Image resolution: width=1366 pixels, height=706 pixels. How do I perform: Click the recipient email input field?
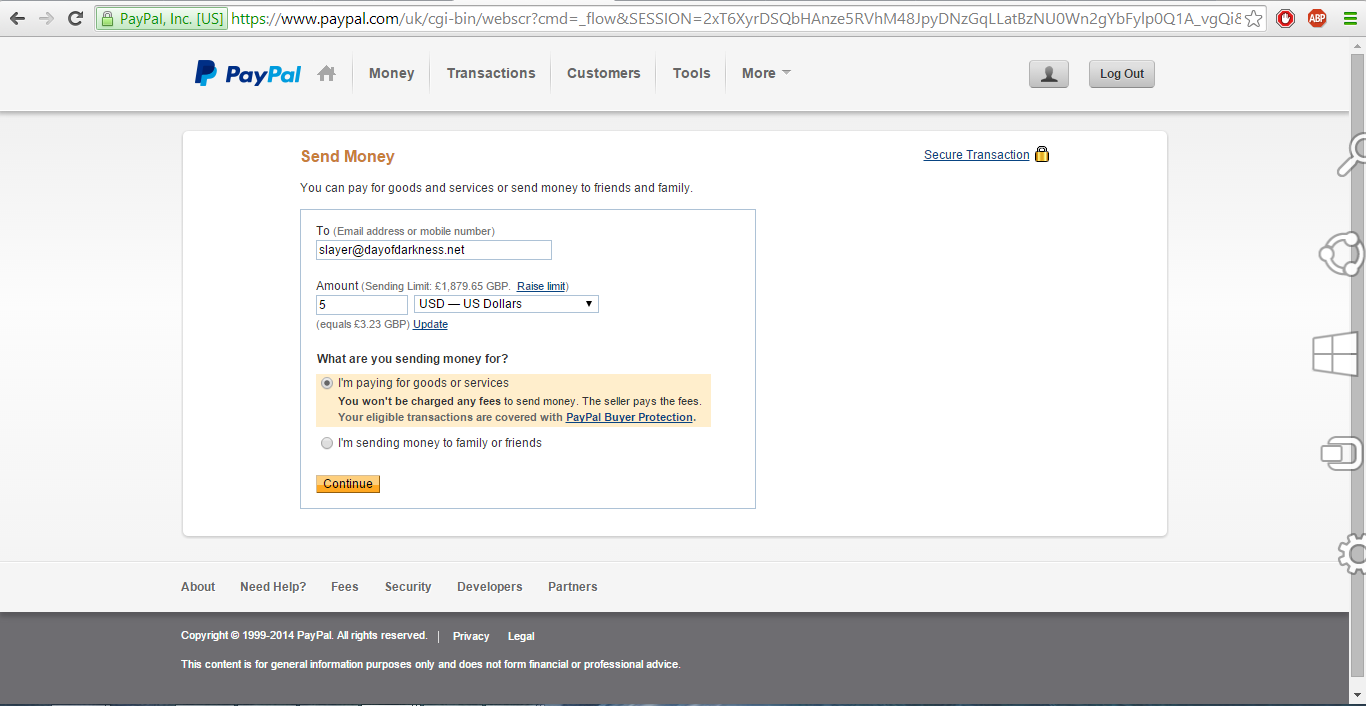(434, 250)
